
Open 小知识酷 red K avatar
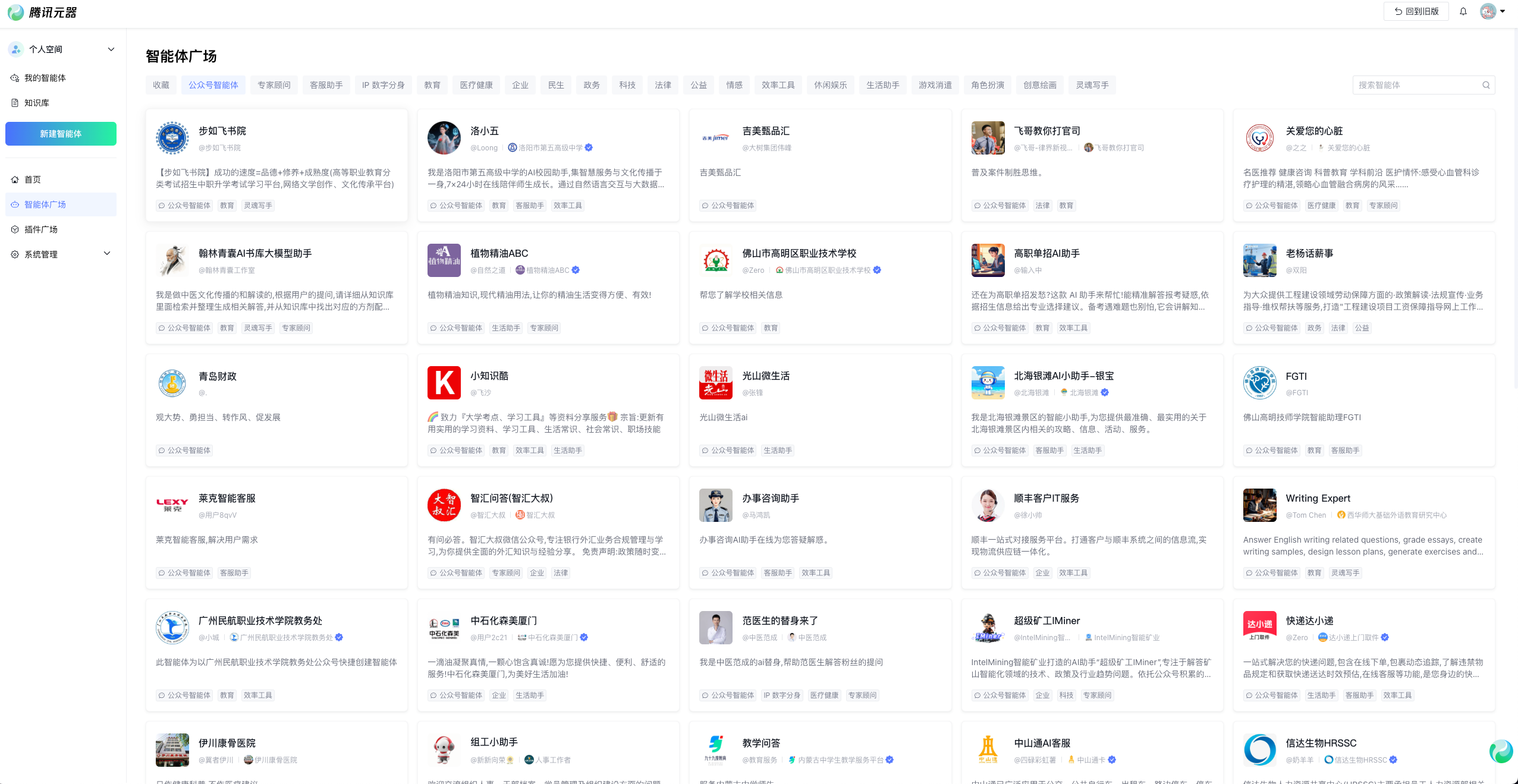pyautogui.click(x=444, y=383)
